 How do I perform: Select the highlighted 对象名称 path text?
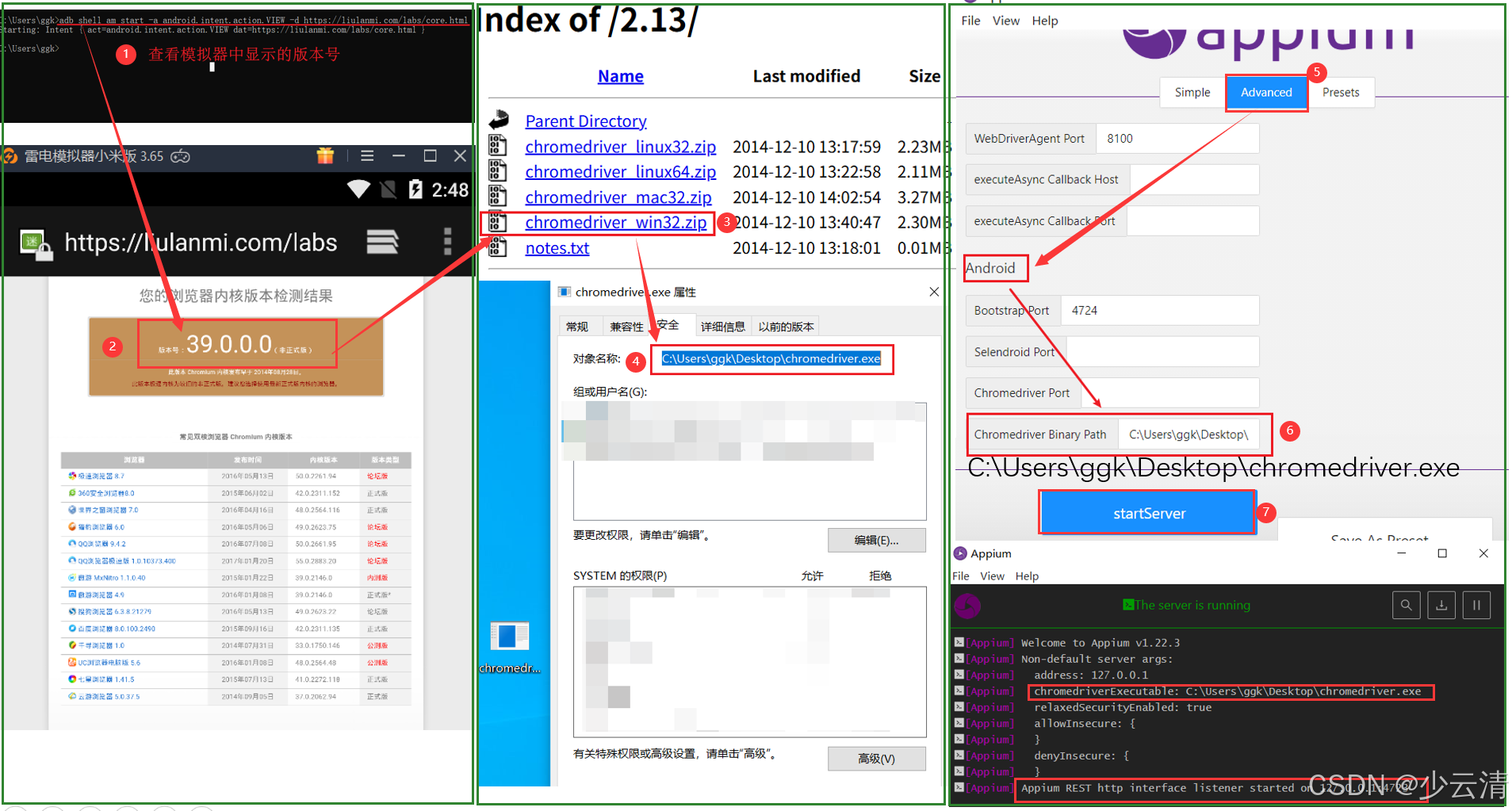pos(771,359)
